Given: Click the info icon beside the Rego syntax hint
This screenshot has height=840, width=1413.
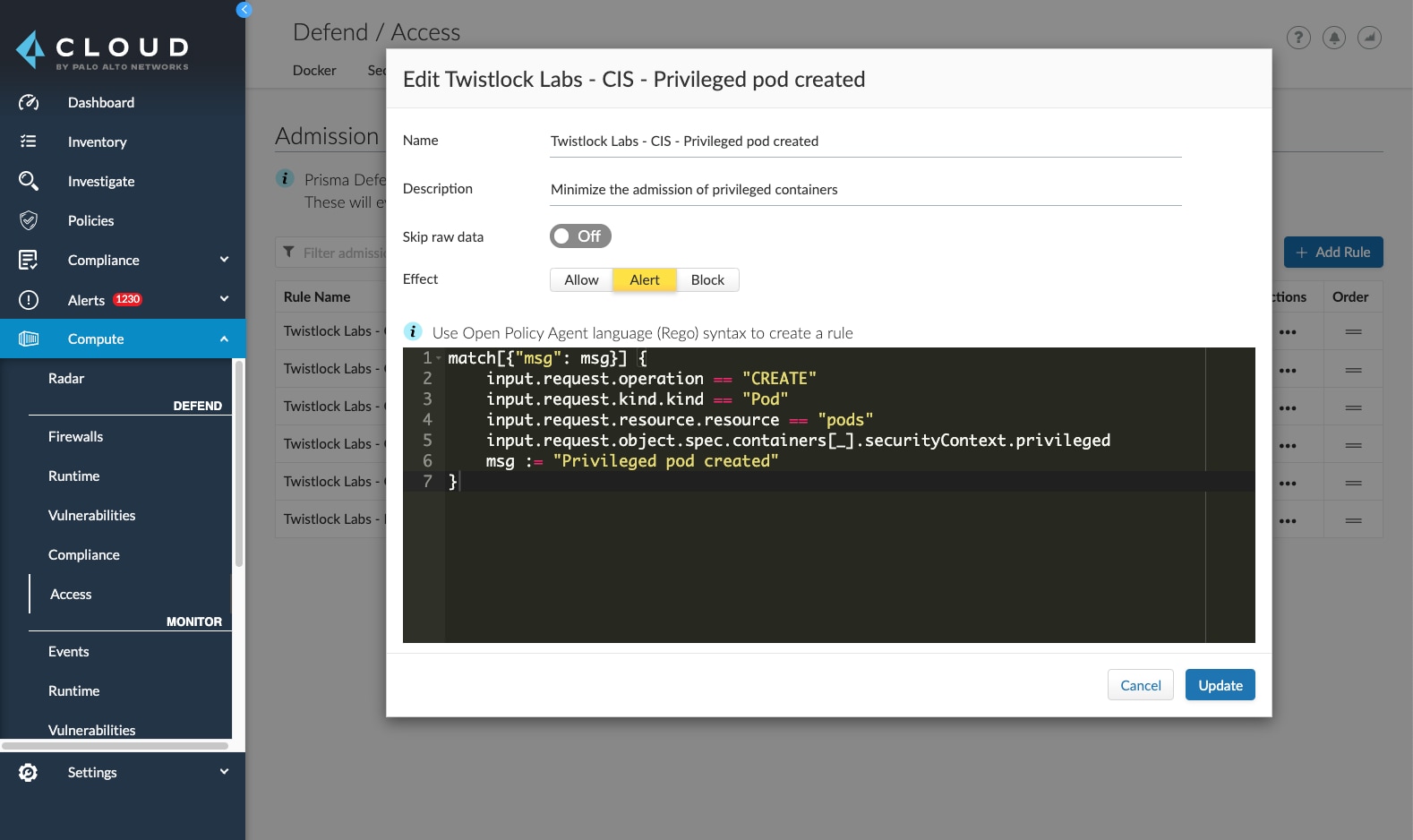Looking at the screenshot, I should 413,331.
